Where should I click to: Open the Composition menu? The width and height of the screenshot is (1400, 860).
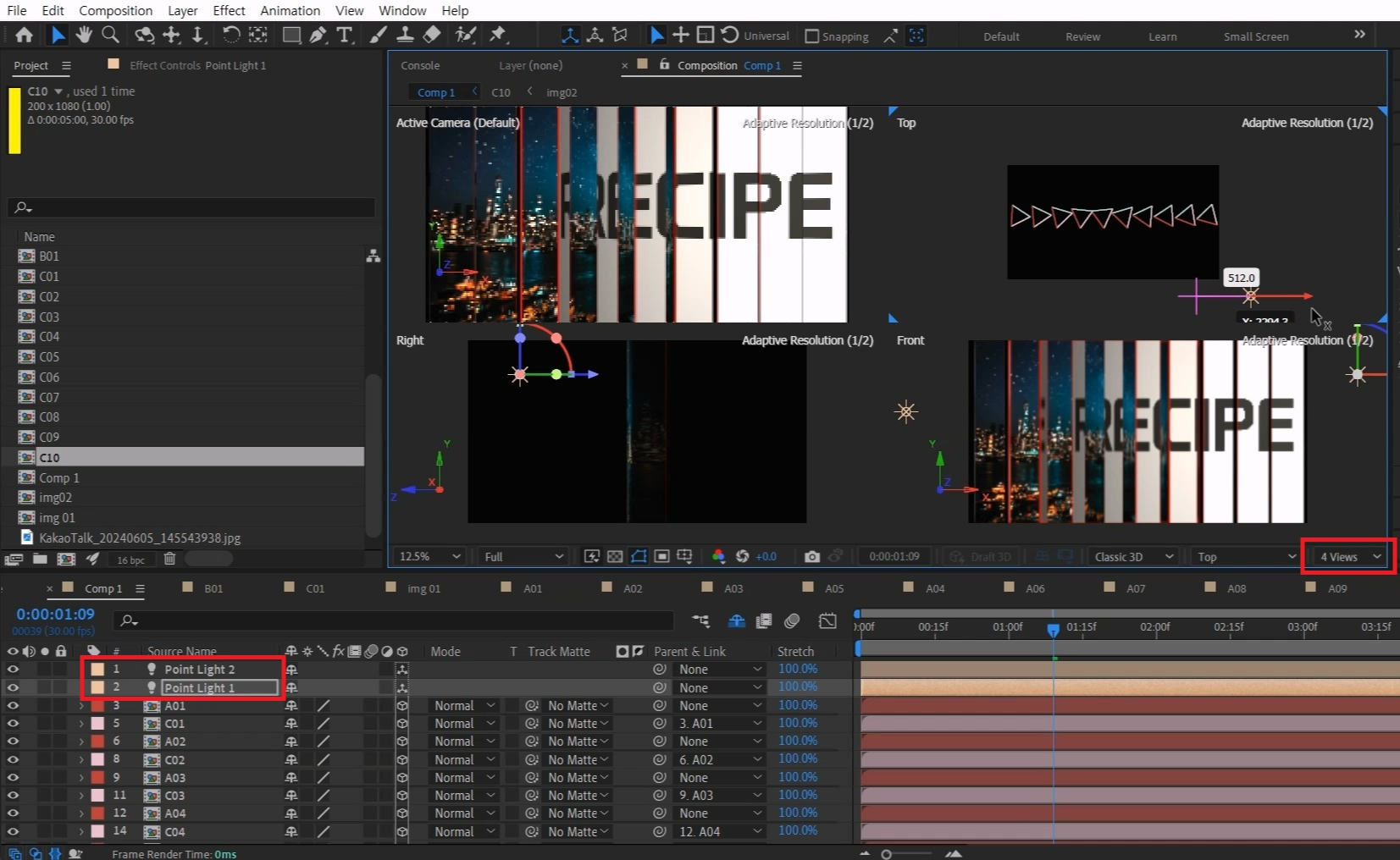(x=115, y=10)
